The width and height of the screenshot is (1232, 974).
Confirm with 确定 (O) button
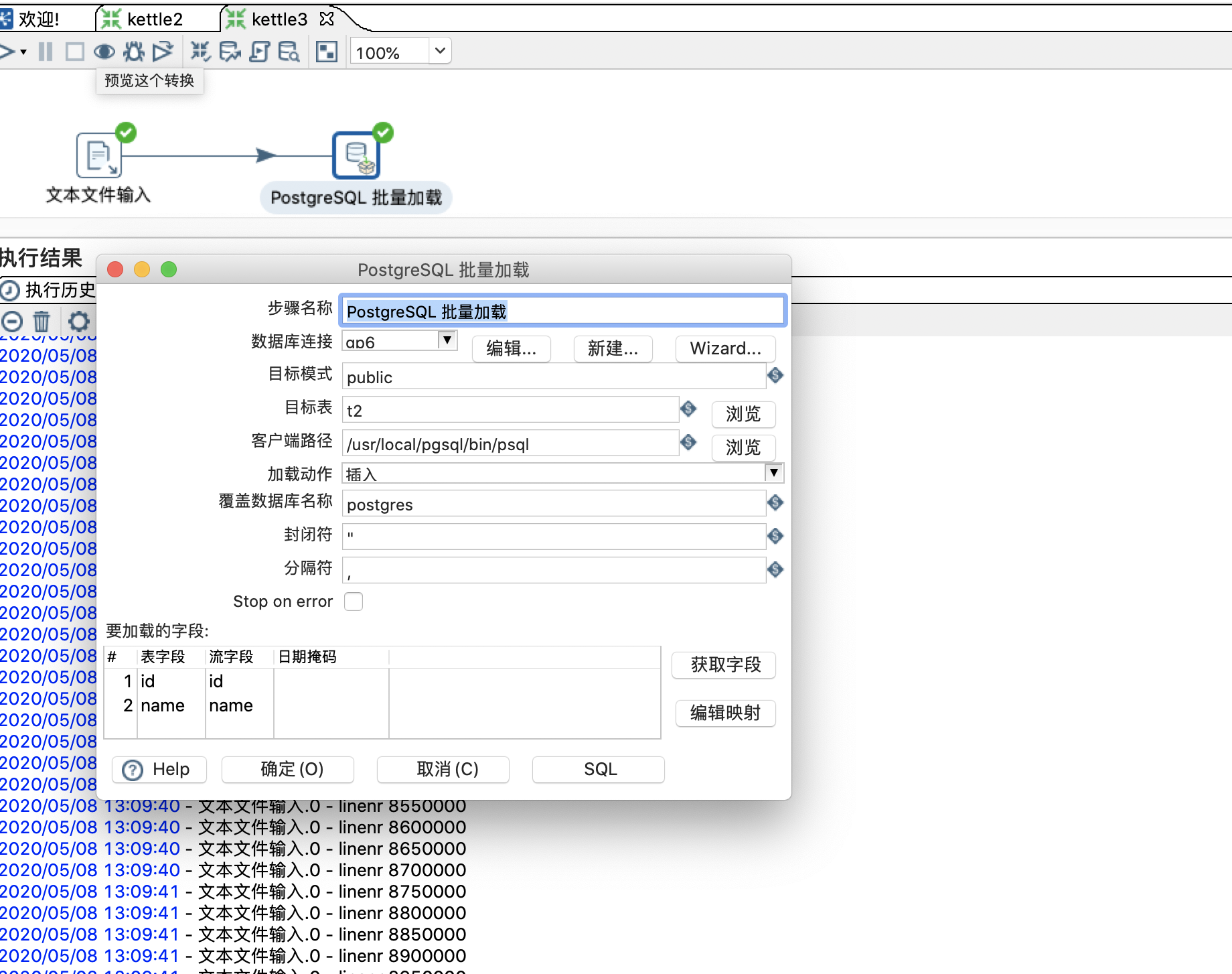pyautogui.click(x=288, y=769)
